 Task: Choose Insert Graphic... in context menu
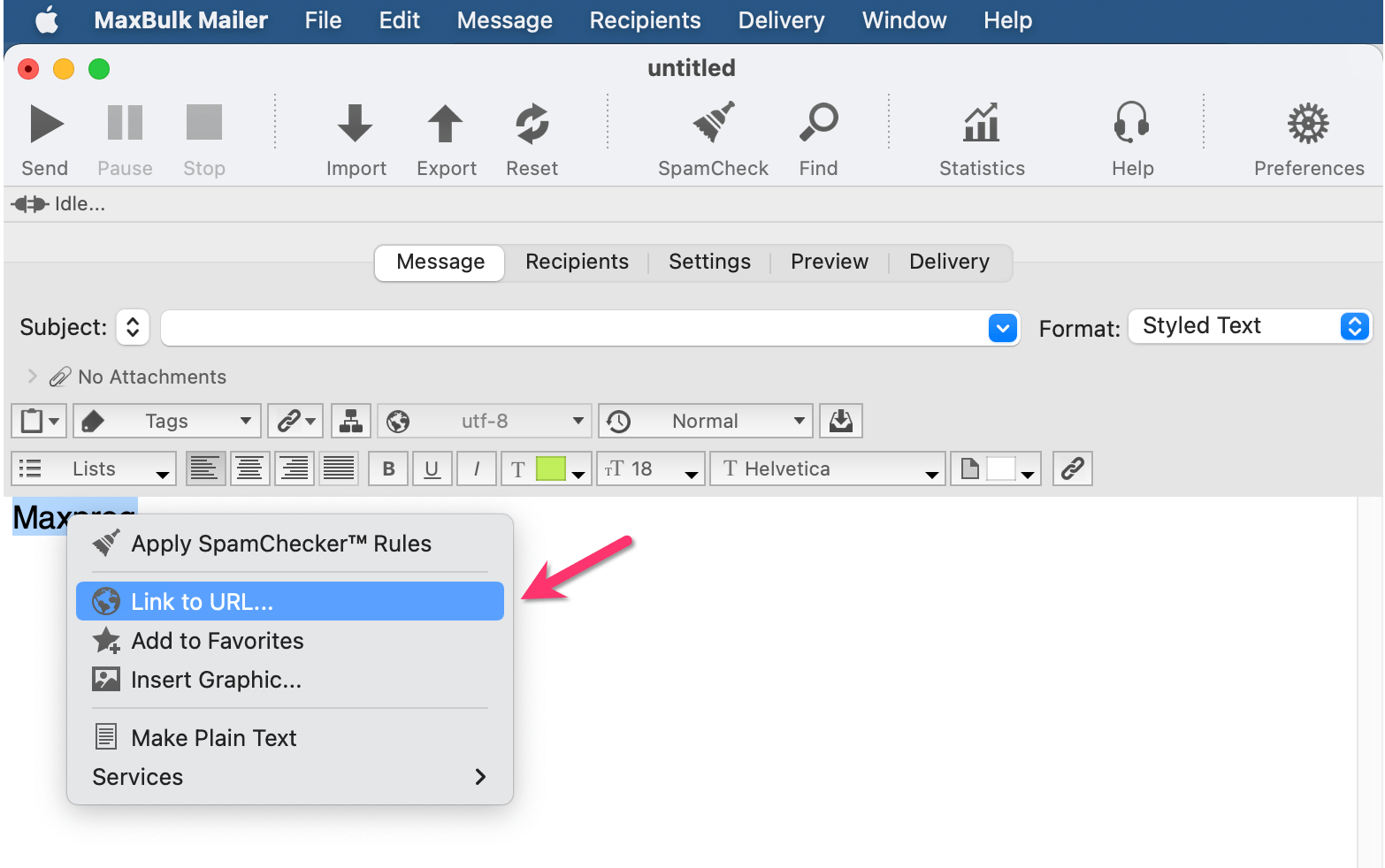(290, 680)
